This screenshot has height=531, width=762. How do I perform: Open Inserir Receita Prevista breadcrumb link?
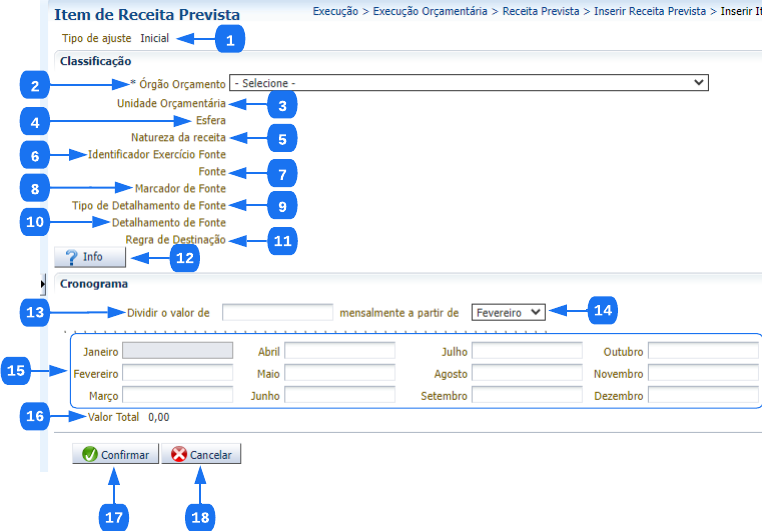coord(649,11)
